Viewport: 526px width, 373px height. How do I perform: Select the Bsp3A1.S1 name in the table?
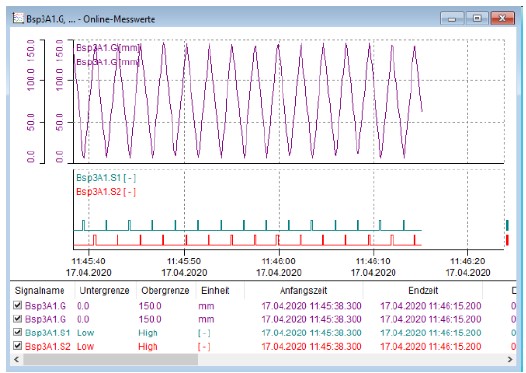[48, 333]
